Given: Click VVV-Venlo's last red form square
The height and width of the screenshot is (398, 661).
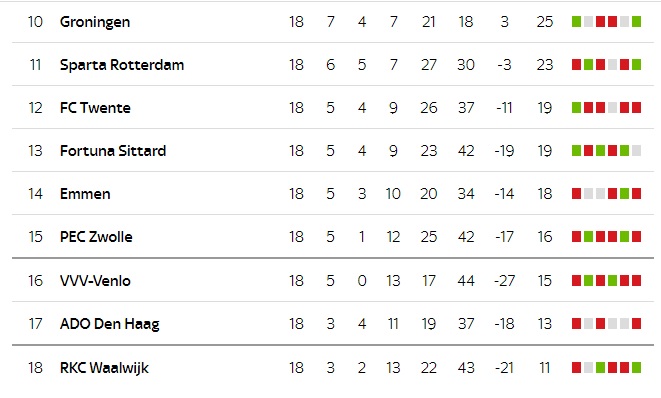Looking at the screenshot, I should pyautogui.click(x=637, y=280).
